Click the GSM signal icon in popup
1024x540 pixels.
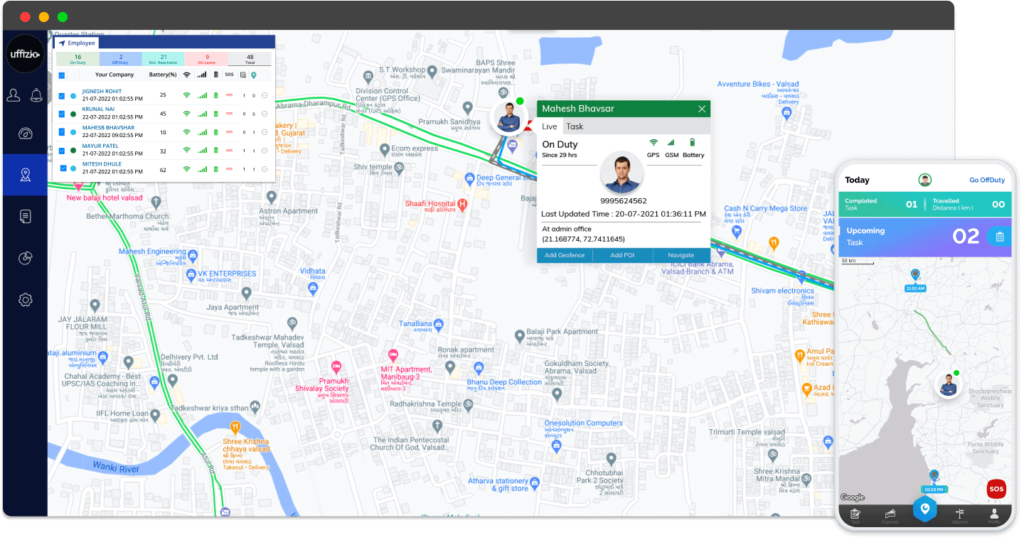coord(671,142)
